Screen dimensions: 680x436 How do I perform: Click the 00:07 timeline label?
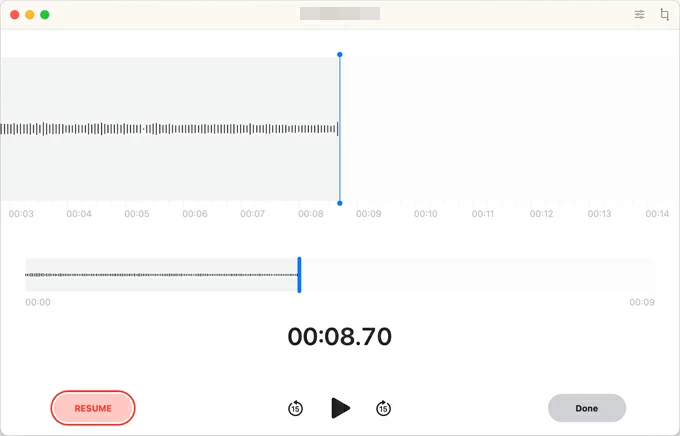click(x=252, y=214)
